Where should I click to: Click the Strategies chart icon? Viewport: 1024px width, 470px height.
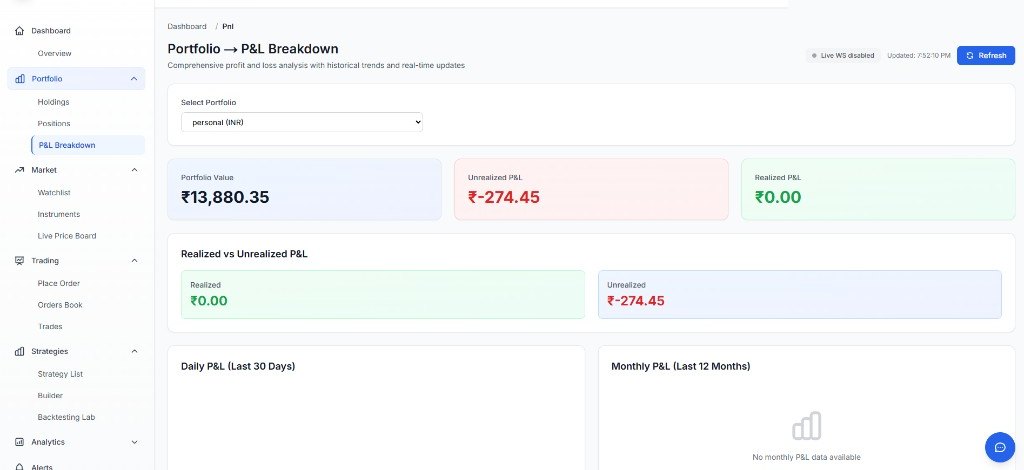coord(20,351)
